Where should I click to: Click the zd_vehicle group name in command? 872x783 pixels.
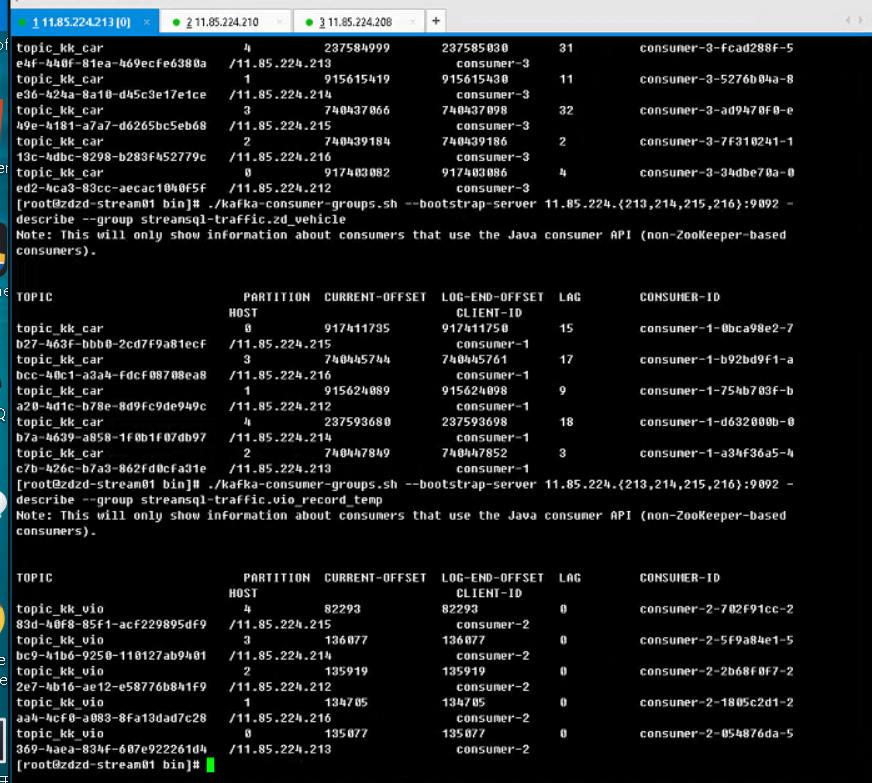coord(308,219)
